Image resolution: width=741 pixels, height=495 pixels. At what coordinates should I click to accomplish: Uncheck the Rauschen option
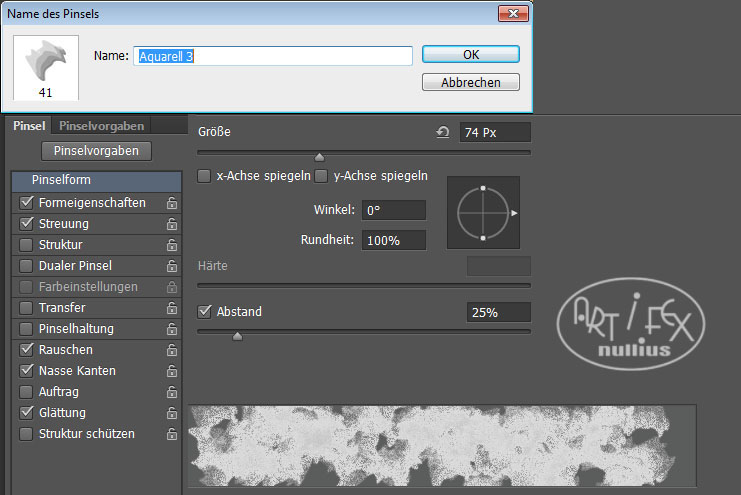coord(26,350)
